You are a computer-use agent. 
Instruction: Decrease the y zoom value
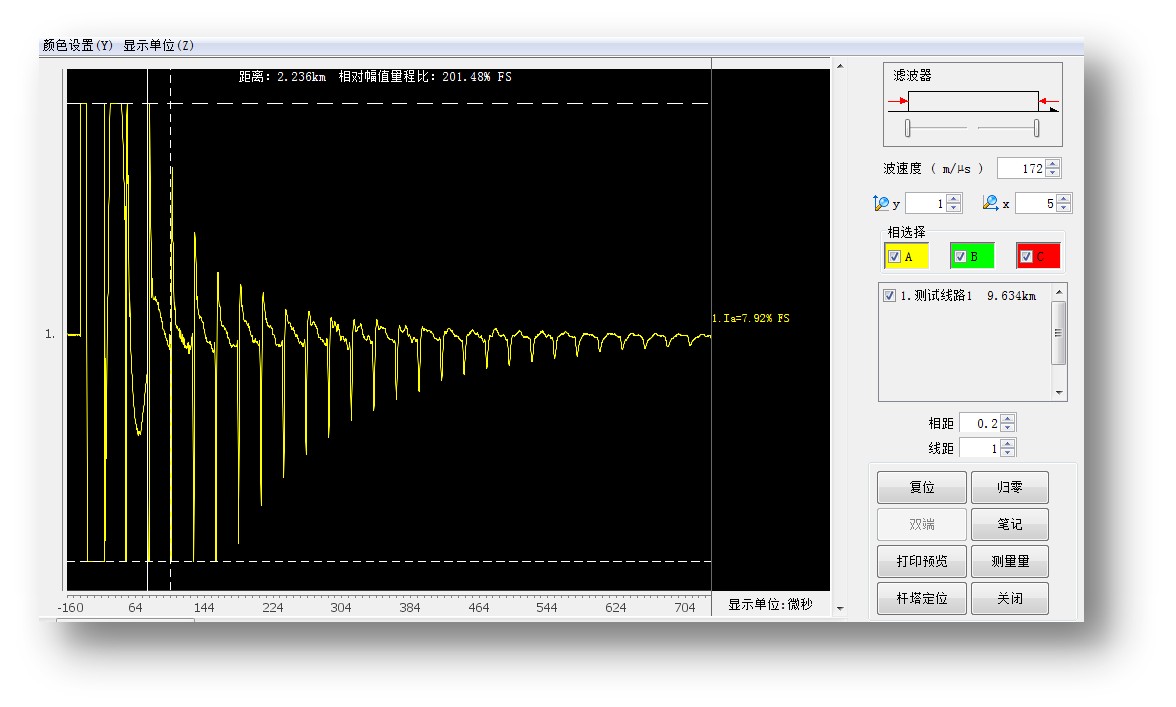(x=954, y=208)
